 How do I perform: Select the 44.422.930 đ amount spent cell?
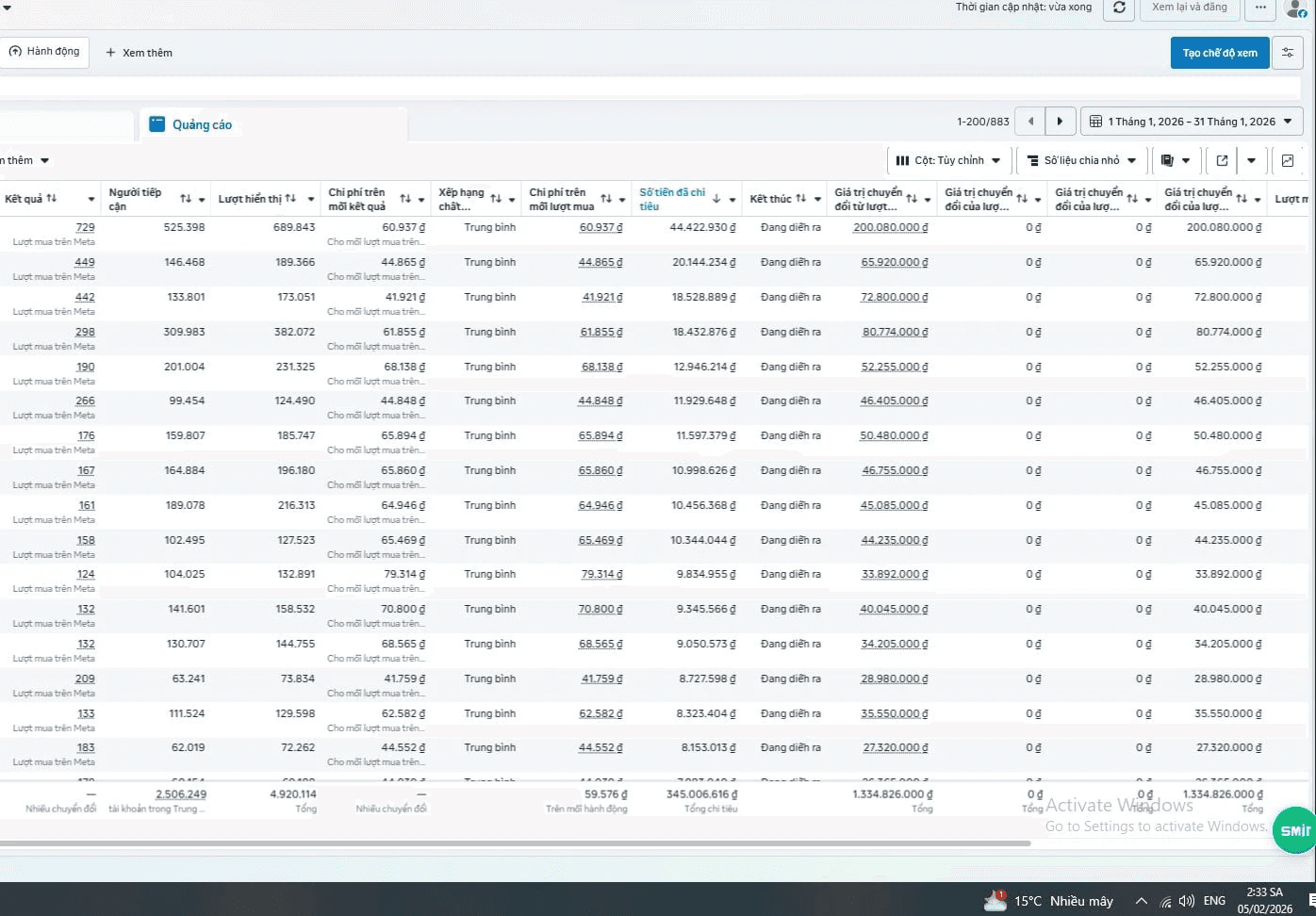pyautogui.click(x=702, y=227)
